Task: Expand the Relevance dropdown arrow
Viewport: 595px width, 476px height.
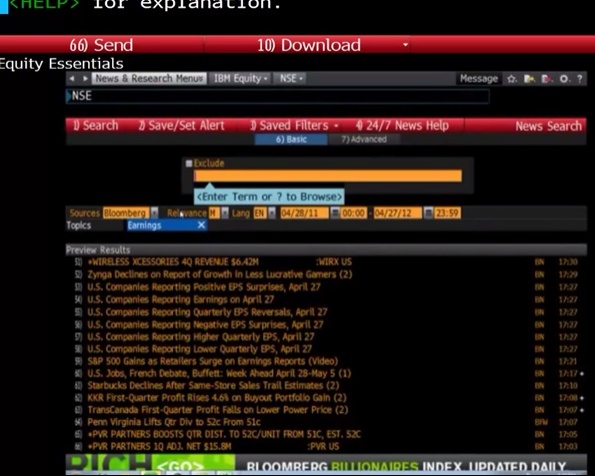Action: (x=225, y=213)
